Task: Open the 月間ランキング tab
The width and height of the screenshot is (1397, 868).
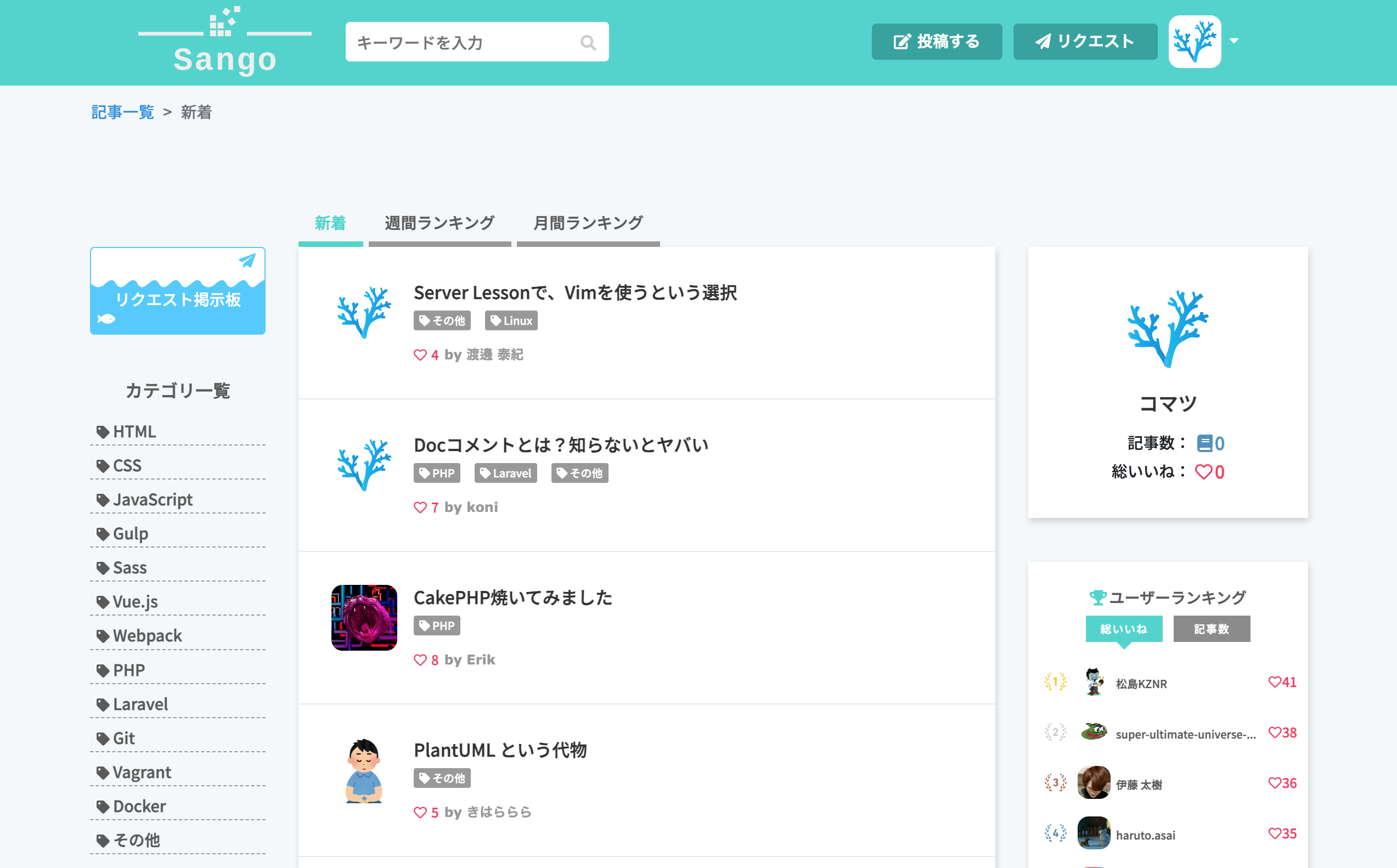Action: point(588,224)
